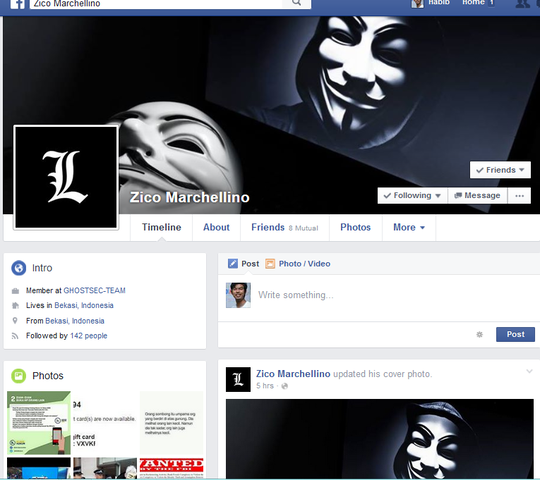The image size is (540, 480).
Task: Click the user avatar in the composer
Action: [x=238, y=295]
